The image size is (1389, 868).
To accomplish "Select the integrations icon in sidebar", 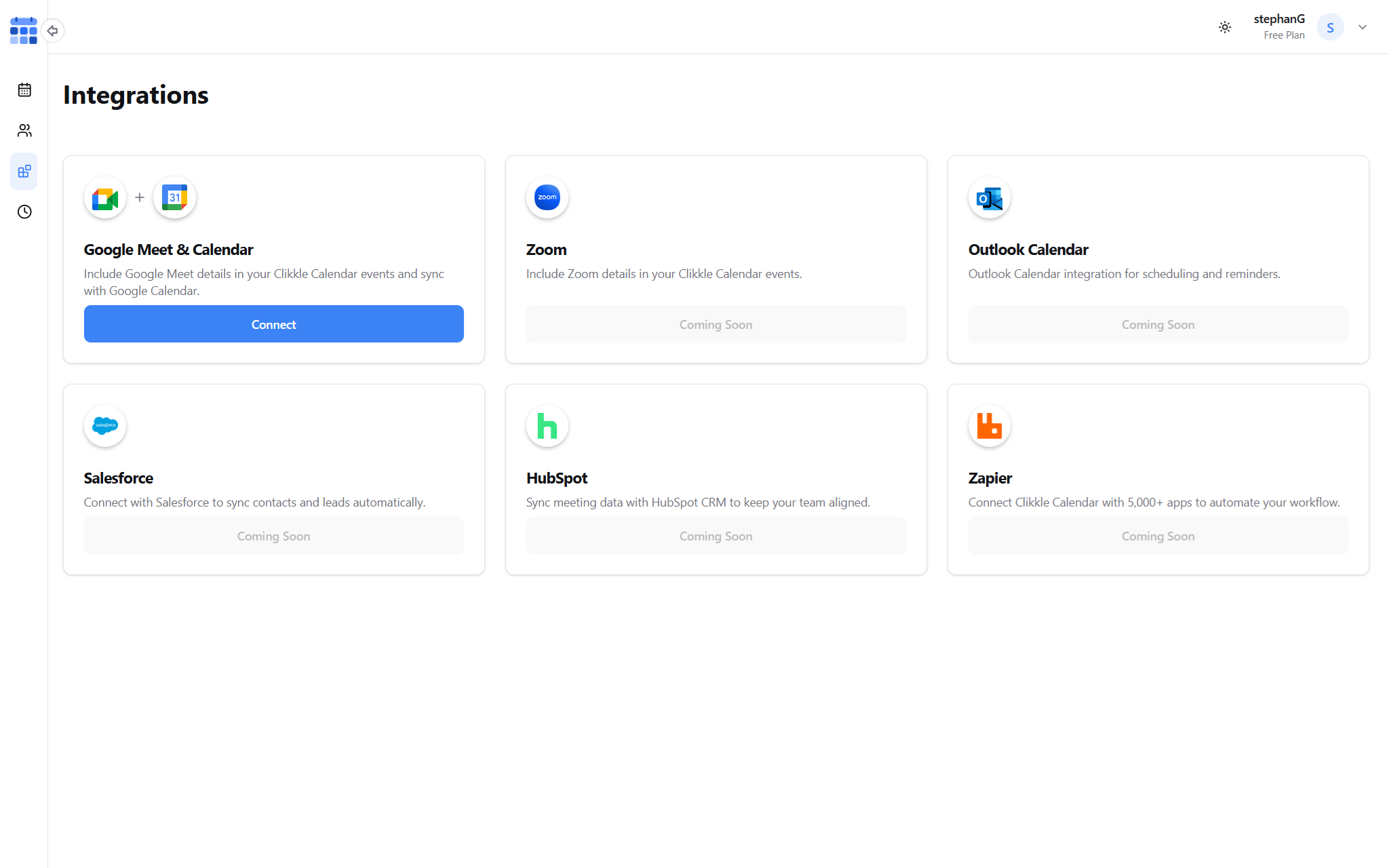I will point(24,171).
